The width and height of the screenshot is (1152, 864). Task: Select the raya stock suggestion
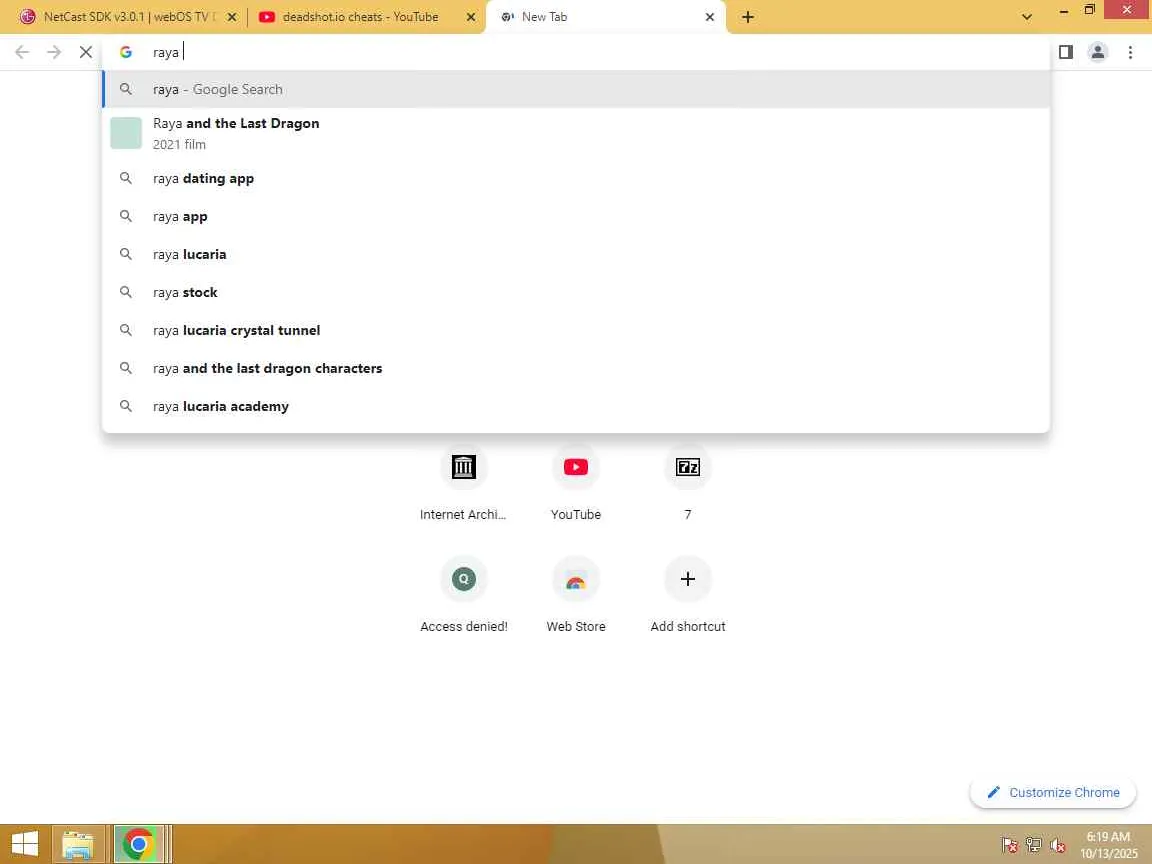[x=576, y=292]
